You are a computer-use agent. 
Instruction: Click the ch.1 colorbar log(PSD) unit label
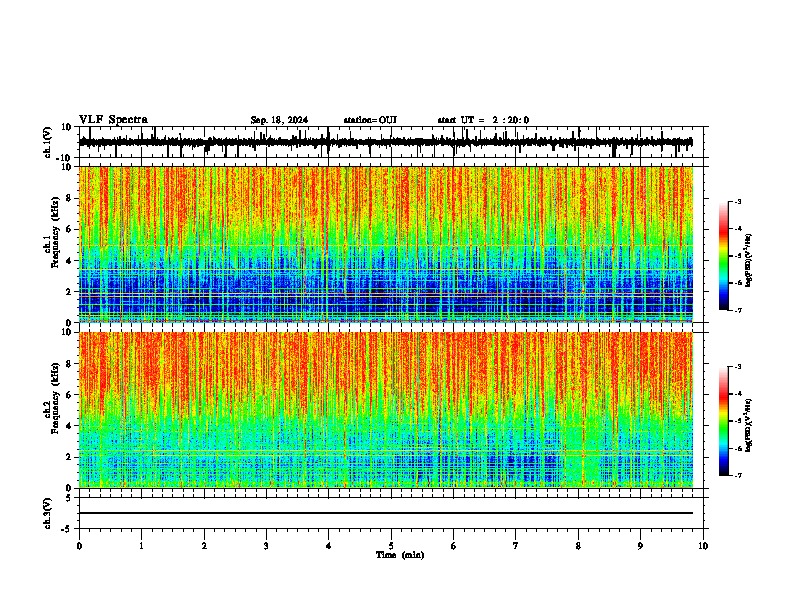(x=748, y=260)
